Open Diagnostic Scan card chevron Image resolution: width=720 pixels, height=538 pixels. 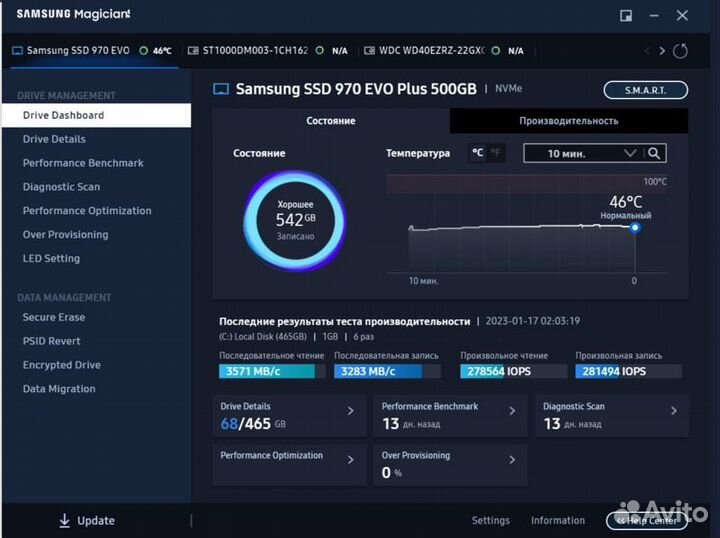[x=674, y=411]
